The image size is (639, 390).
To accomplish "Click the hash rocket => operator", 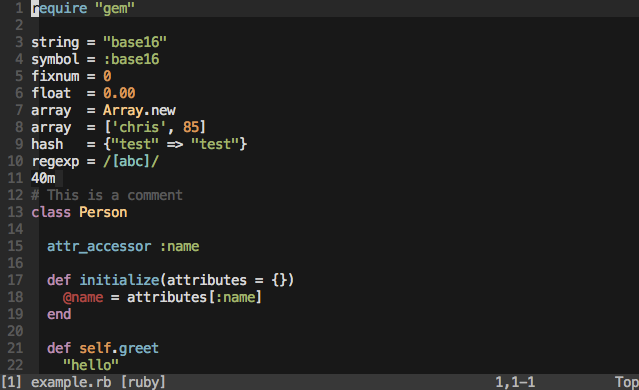I will click(175, 144).
